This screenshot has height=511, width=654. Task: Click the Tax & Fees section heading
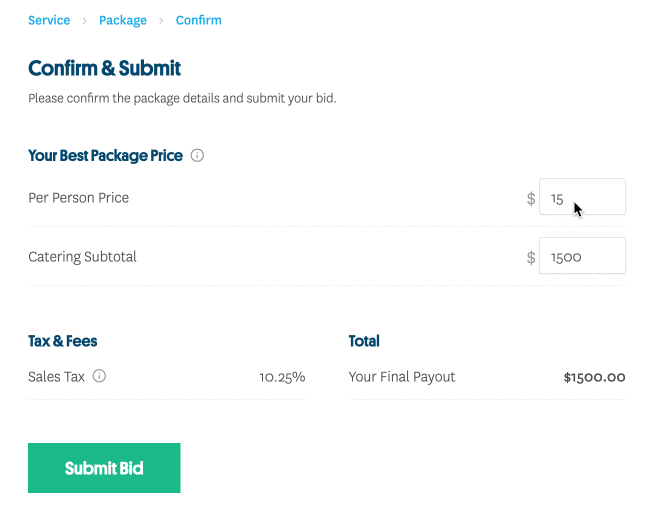pos(63,341)
